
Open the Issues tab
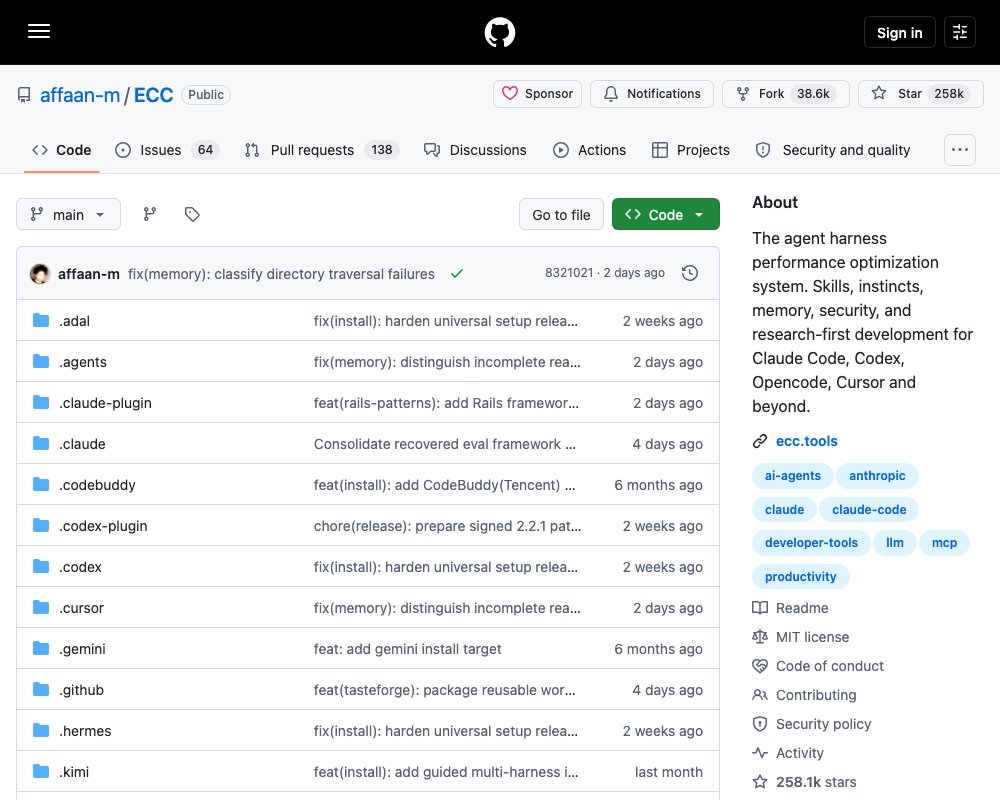coord(167,150)
